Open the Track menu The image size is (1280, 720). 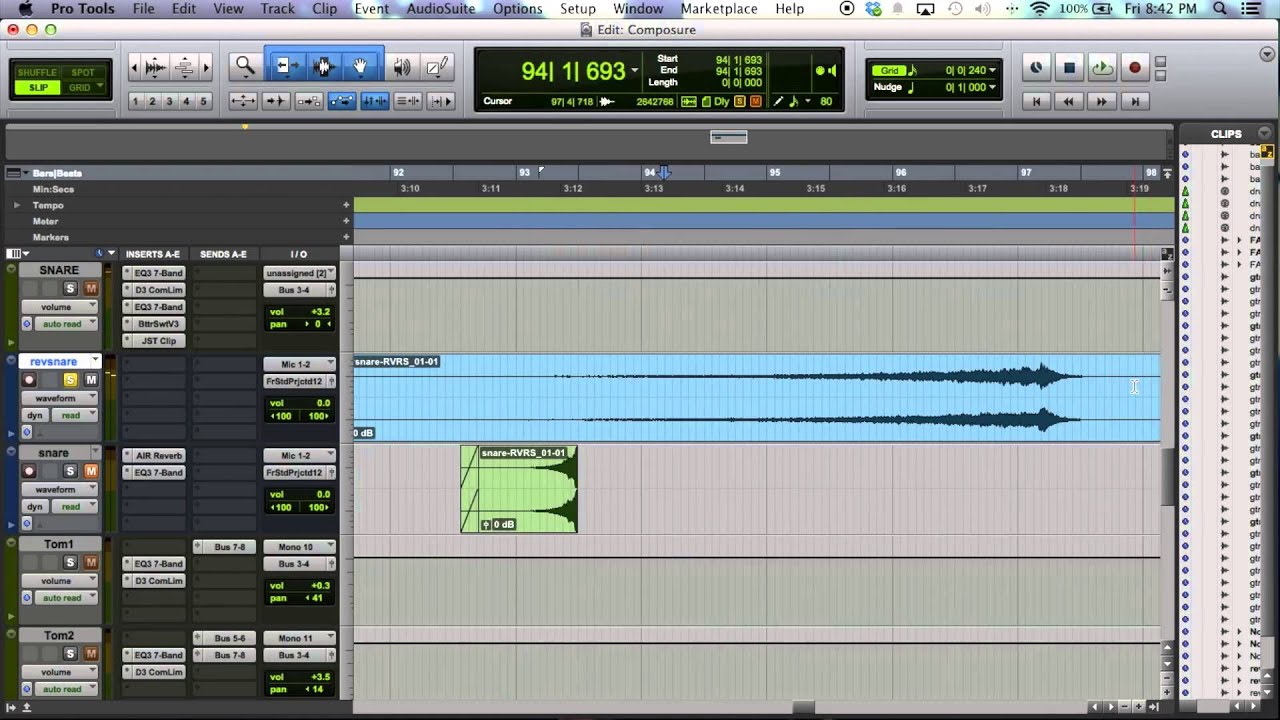(277, 9)
